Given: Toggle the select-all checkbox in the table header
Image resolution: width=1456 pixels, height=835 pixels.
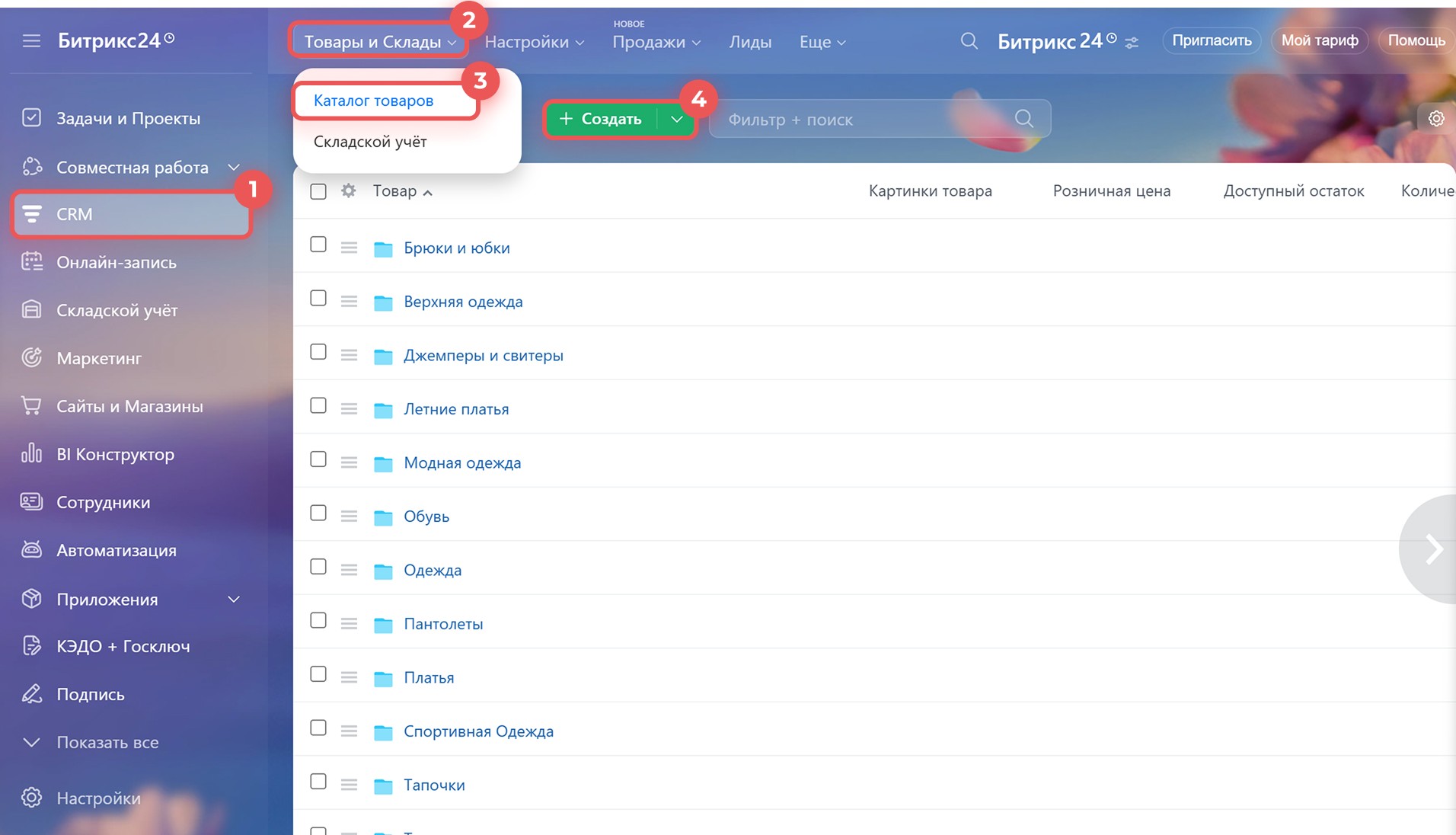Looking at the screenshot, I should [318, 191].
